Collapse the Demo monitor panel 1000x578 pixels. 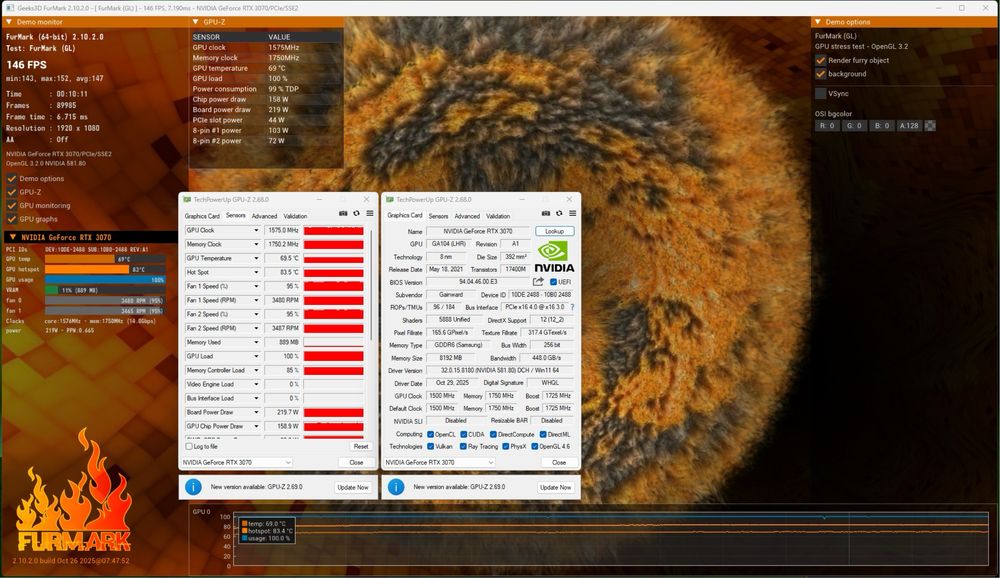9,22
